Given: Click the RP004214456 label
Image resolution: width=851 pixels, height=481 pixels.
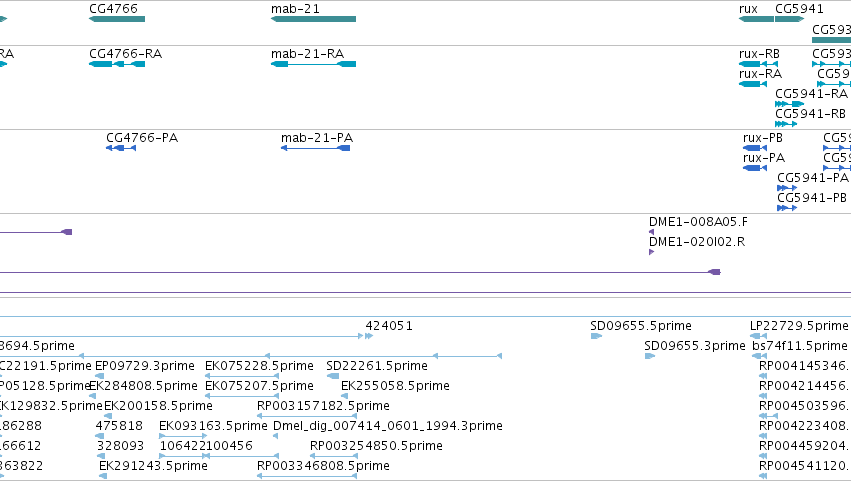Looking at the screenshot, I should click(803, 386).
